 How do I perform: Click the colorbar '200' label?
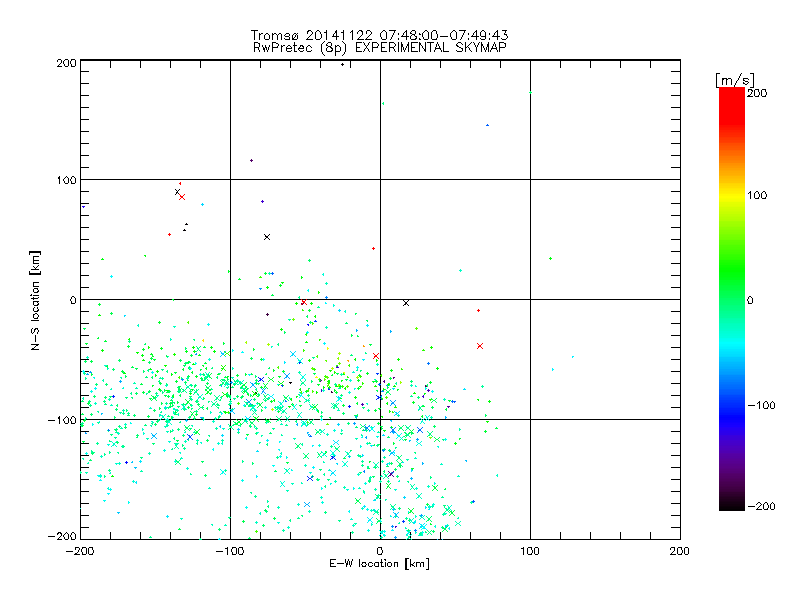[x=757, y=93]
